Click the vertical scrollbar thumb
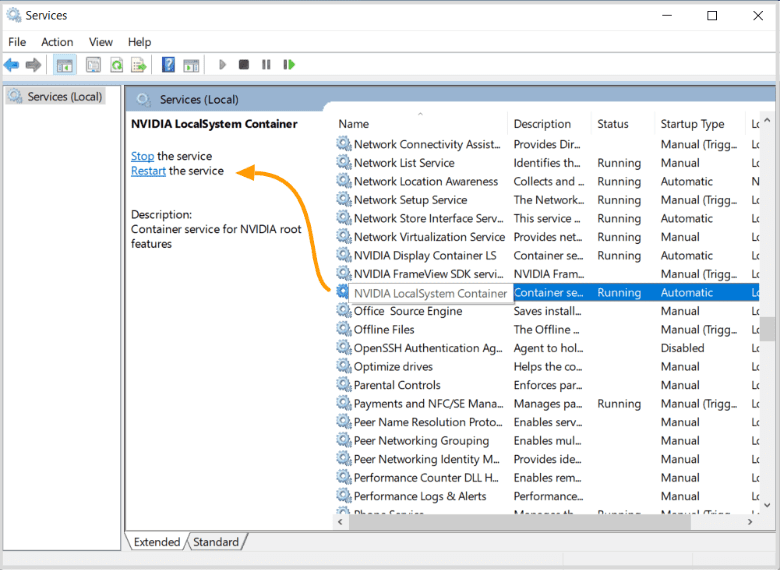This screenshot has height=570, width=780. click(x=767, y=328)
